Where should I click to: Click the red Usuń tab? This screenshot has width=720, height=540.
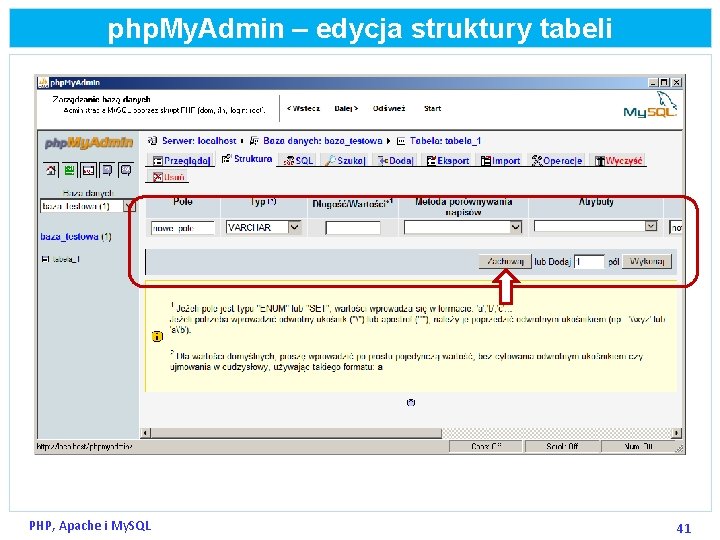[168, 177]
